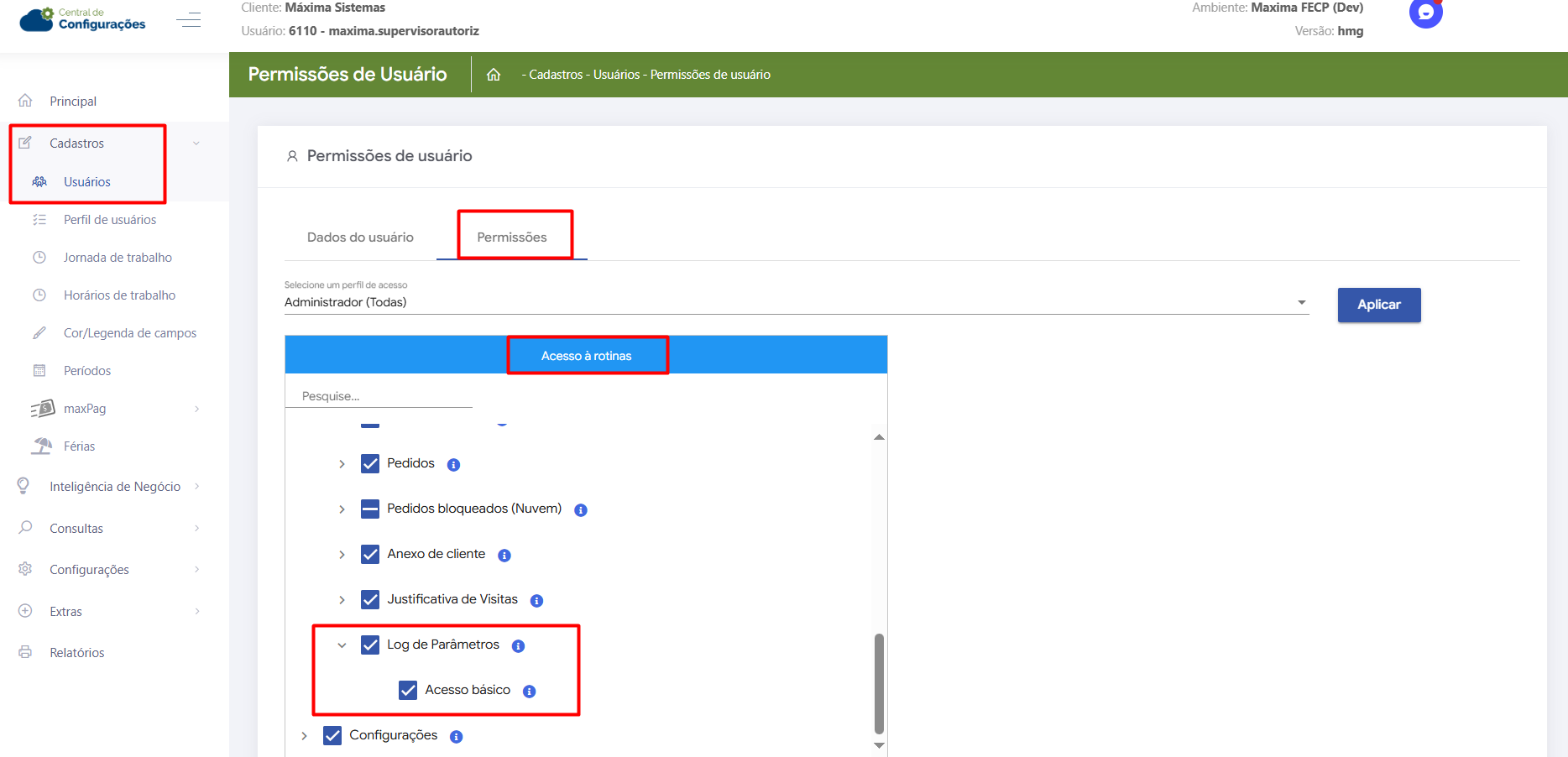1568x757 pixels.
Task: Toggle the sidebar hamburger menu icon
Action: coord(189,19)
